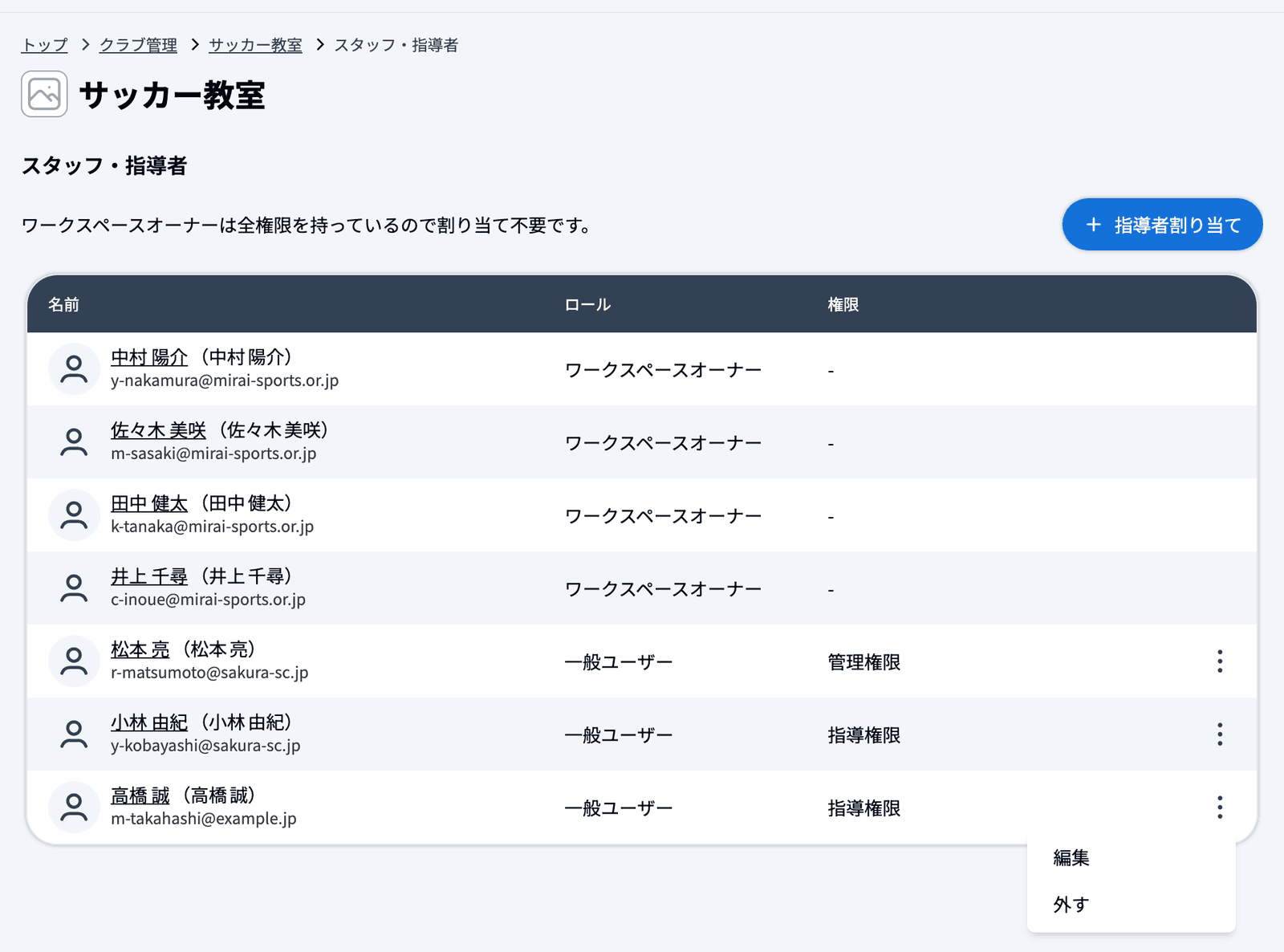Screen dimensions: 1284x952
Task: Click the 指導権限 cell for 高橋 誠
Action: point(864,808)
